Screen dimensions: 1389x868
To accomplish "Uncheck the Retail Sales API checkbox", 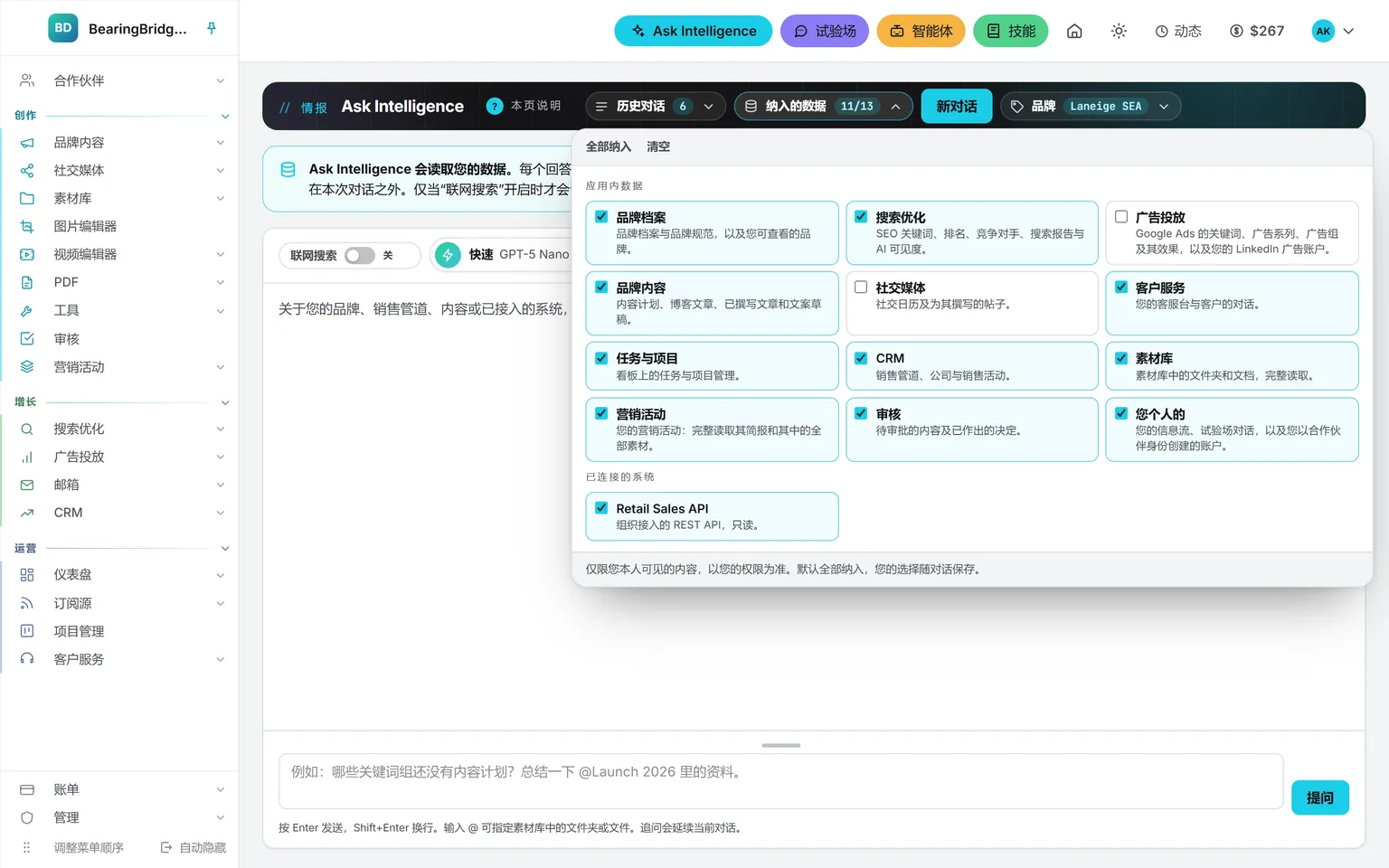I will click(x=601, y=508).
